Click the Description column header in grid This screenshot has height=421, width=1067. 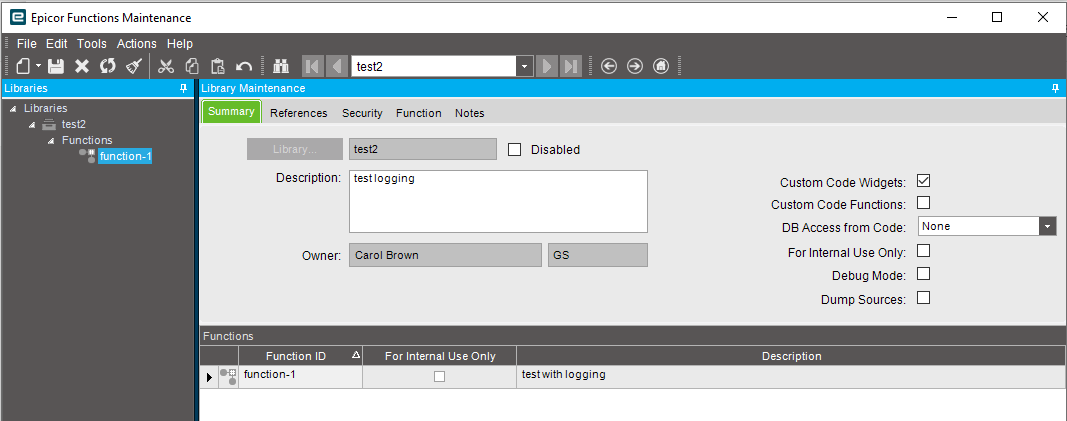pyautogui.click(x=791, y=356)
